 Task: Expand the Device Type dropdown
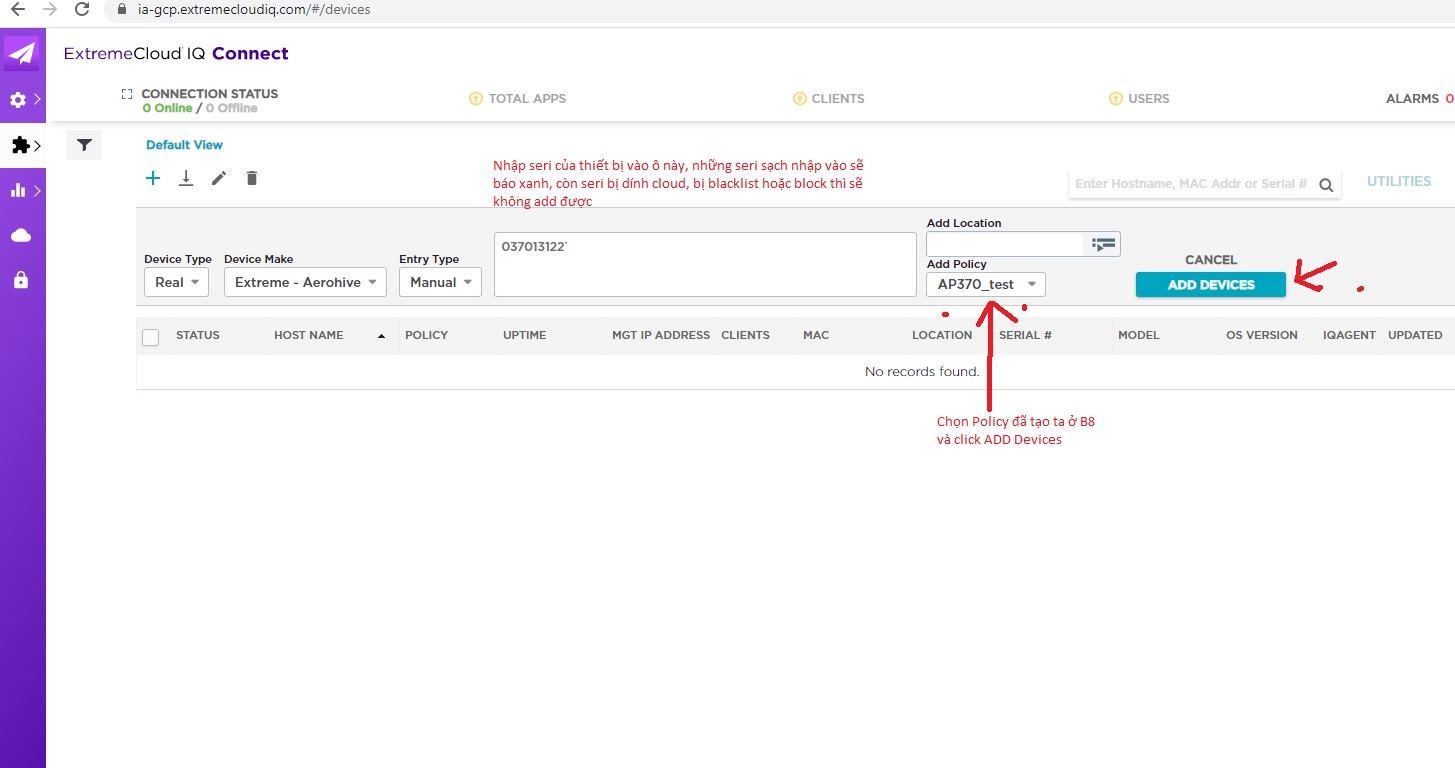click(x=177, y=283)
